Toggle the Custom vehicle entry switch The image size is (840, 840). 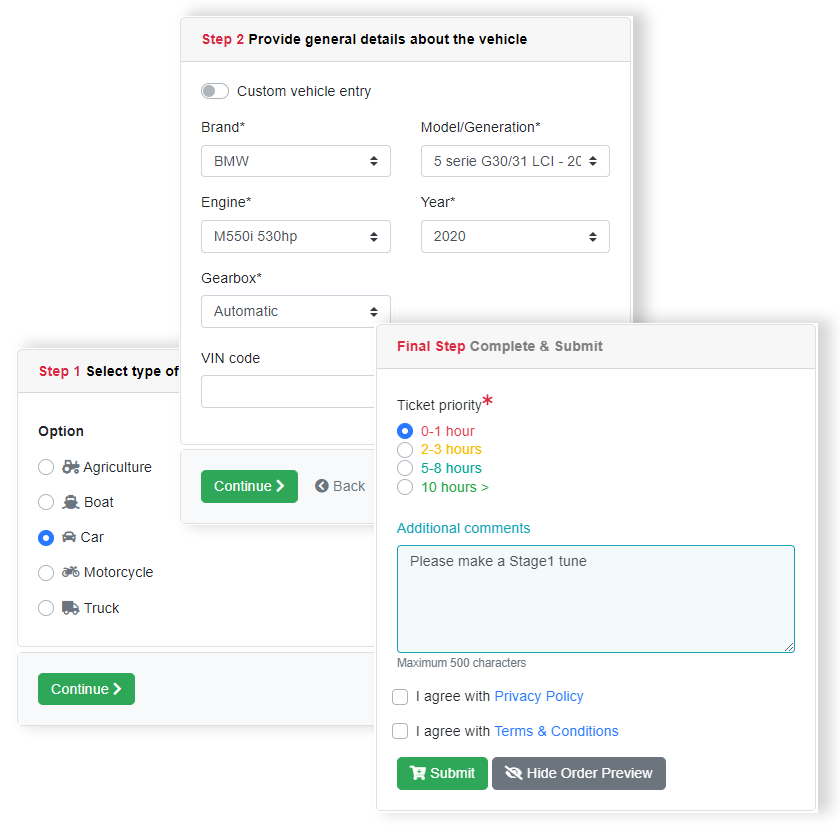pos(215,91)
